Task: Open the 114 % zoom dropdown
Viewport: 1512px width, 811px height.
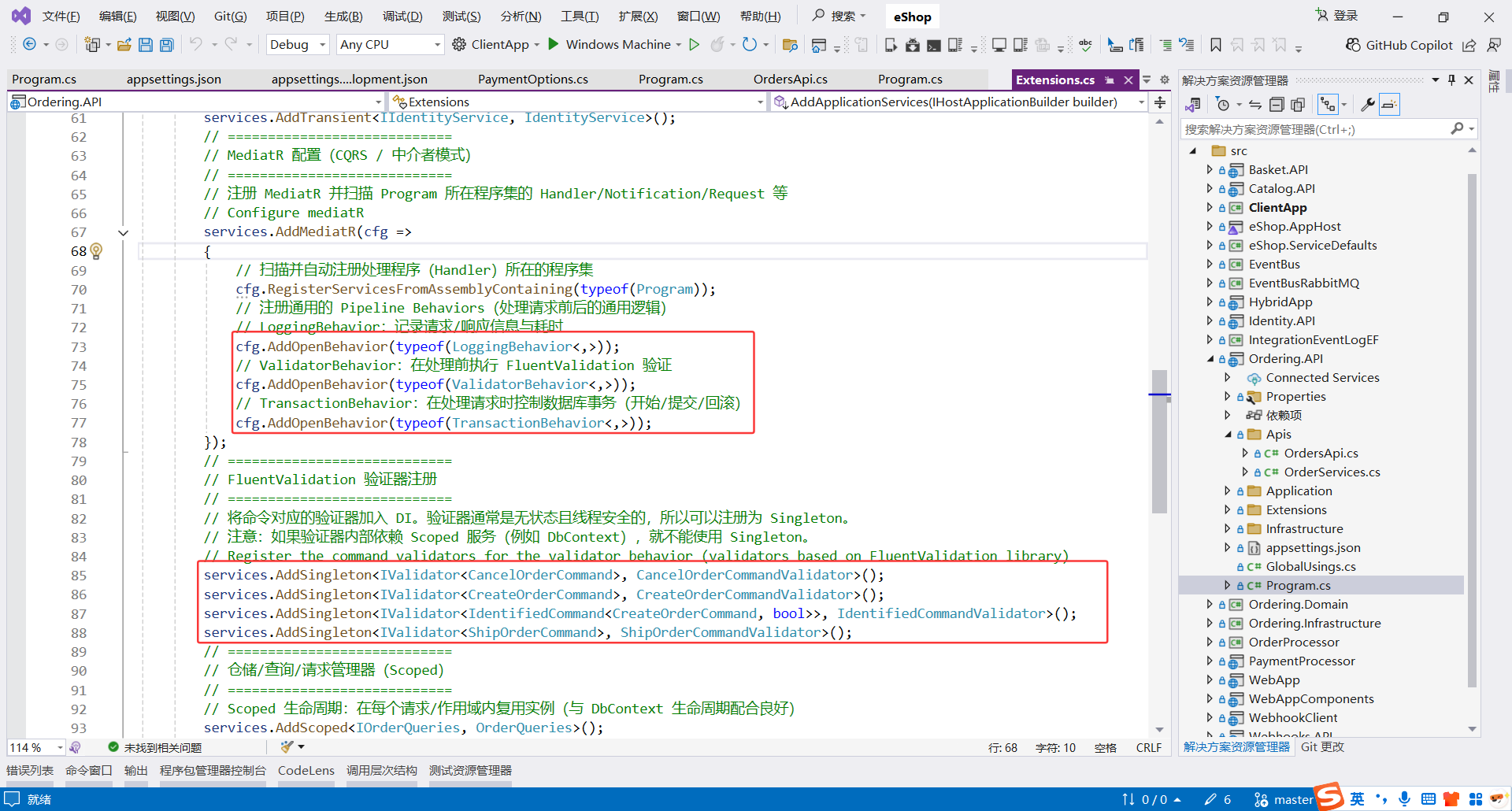Action: coord(36,747)
